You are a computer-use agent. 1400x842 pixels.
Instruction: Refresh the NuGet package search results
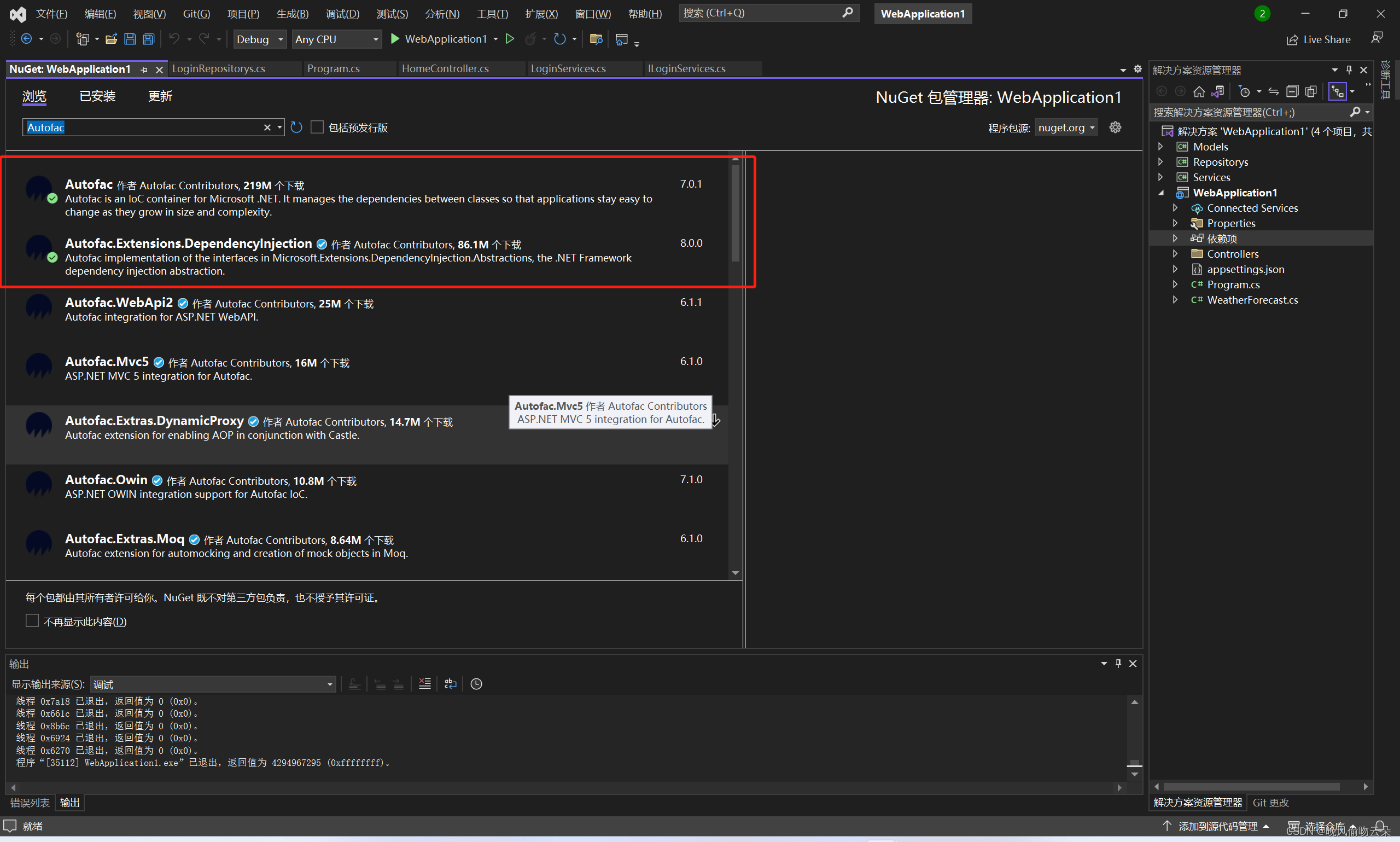(296, 127)
